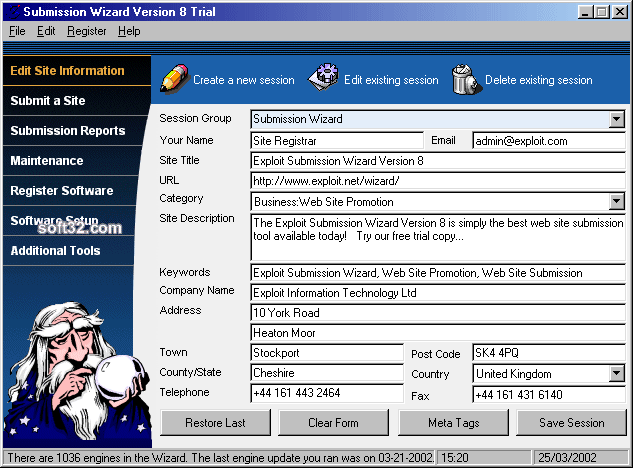Expand the Country dropdown arrow
Screen dimensions: 633x468
click(616, 374)
